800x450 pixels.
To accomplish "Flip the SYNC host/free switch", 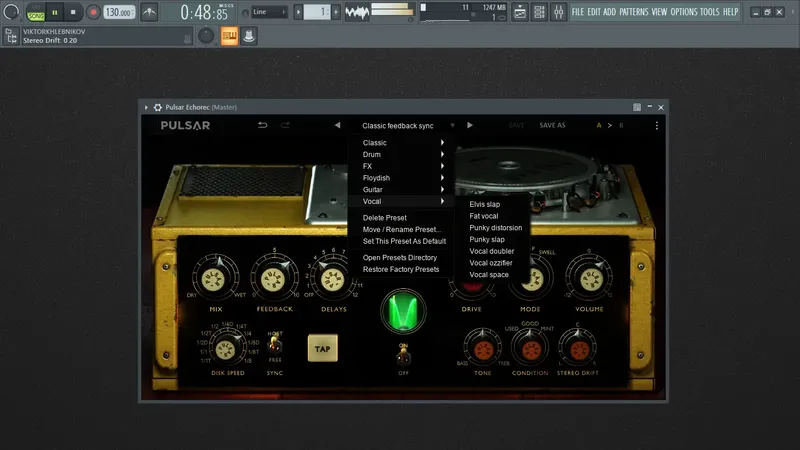I will (x=275, y=346).
